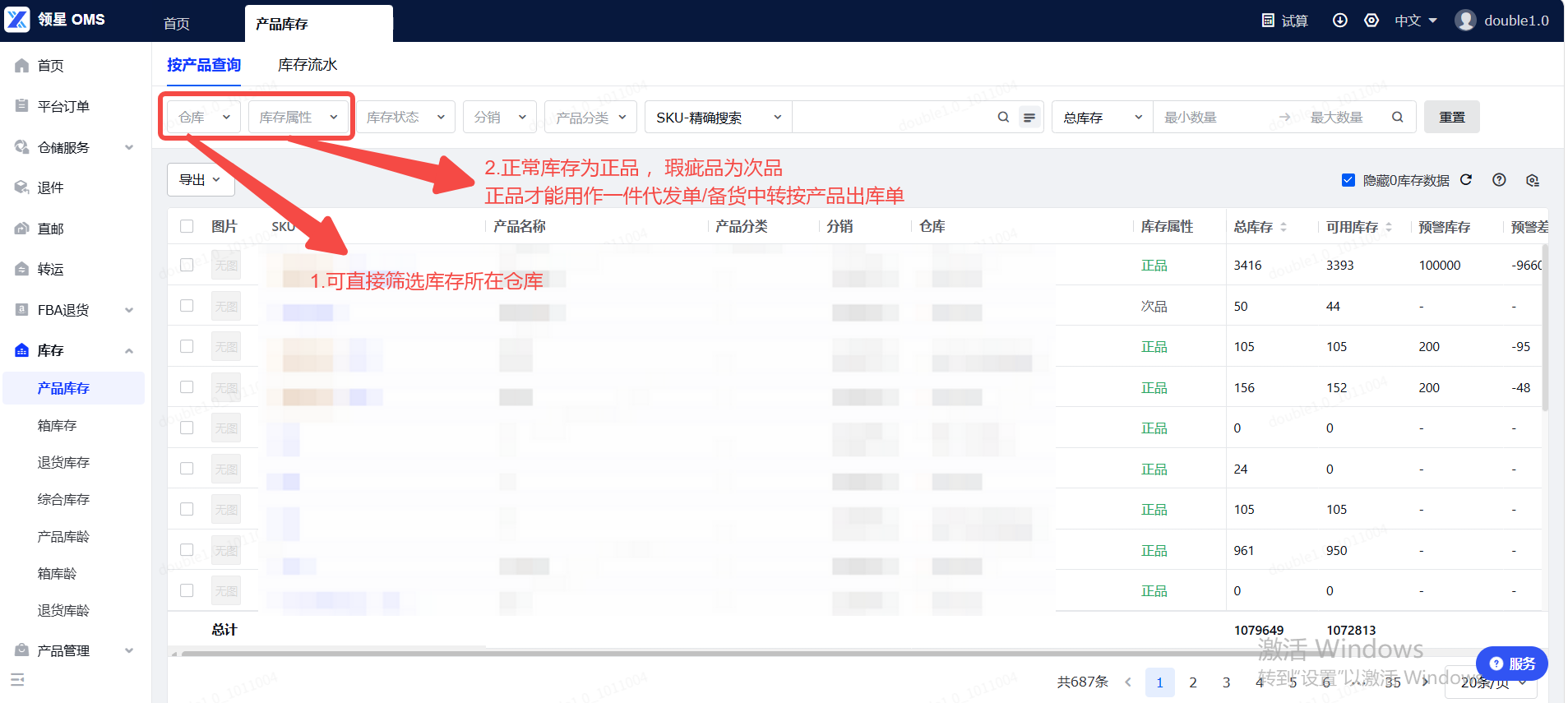Click the double1.0 user avatar
The image size is (1568, 703).
click(1465, 21)
